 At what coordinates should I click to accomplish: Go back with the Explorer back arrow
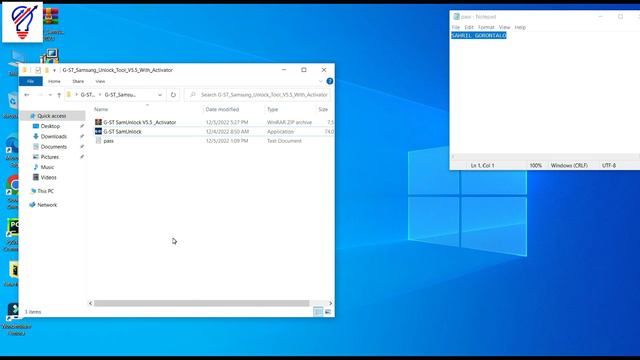click(27, 95)
